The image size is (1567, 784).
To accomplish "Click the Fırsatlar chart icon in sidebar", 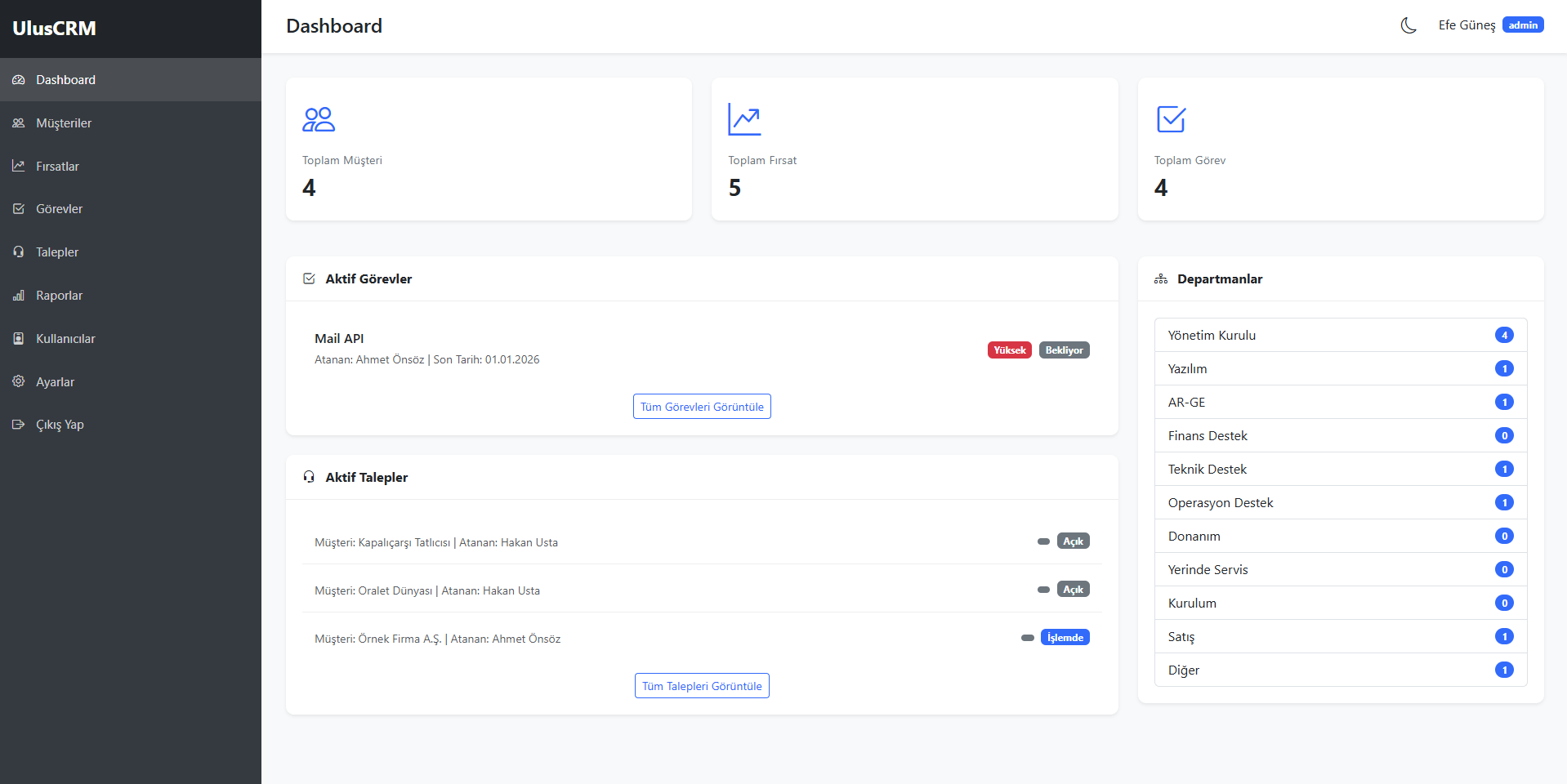I will [x=19, y=166].
